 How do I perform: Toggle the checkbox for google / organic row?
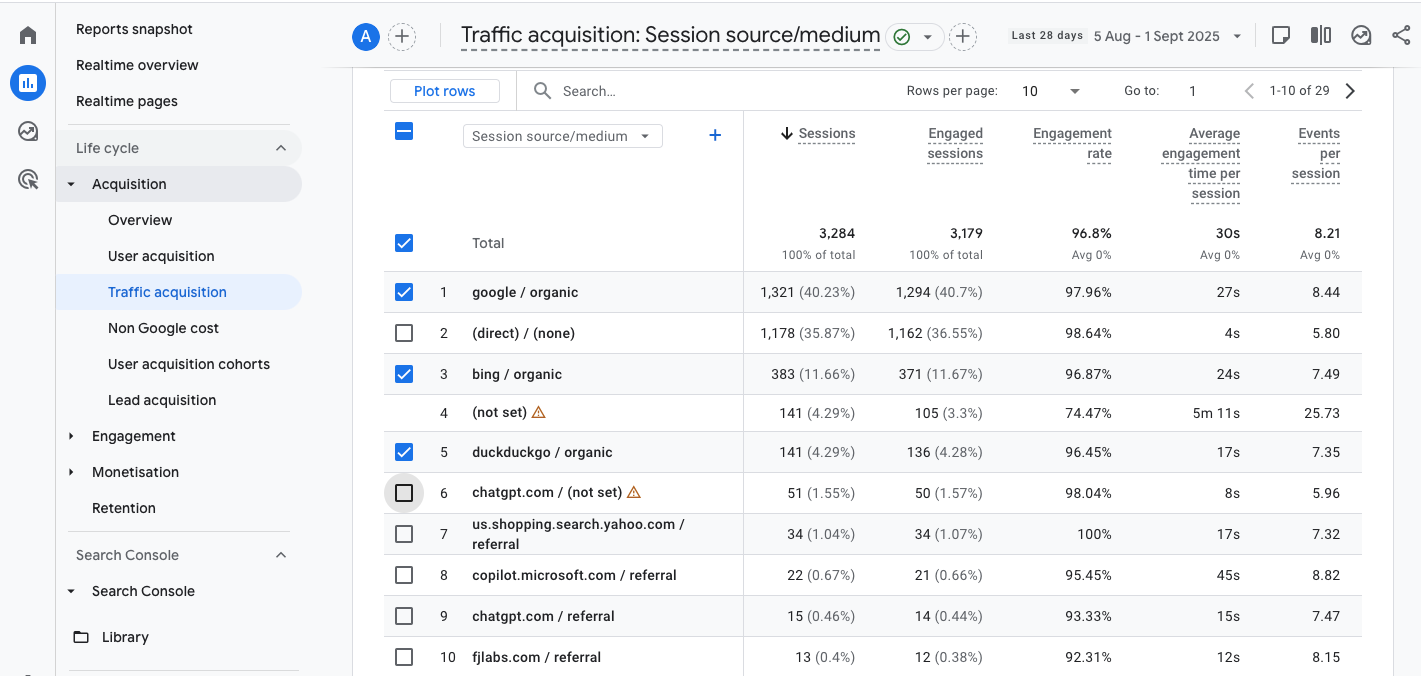pos(404,292)
